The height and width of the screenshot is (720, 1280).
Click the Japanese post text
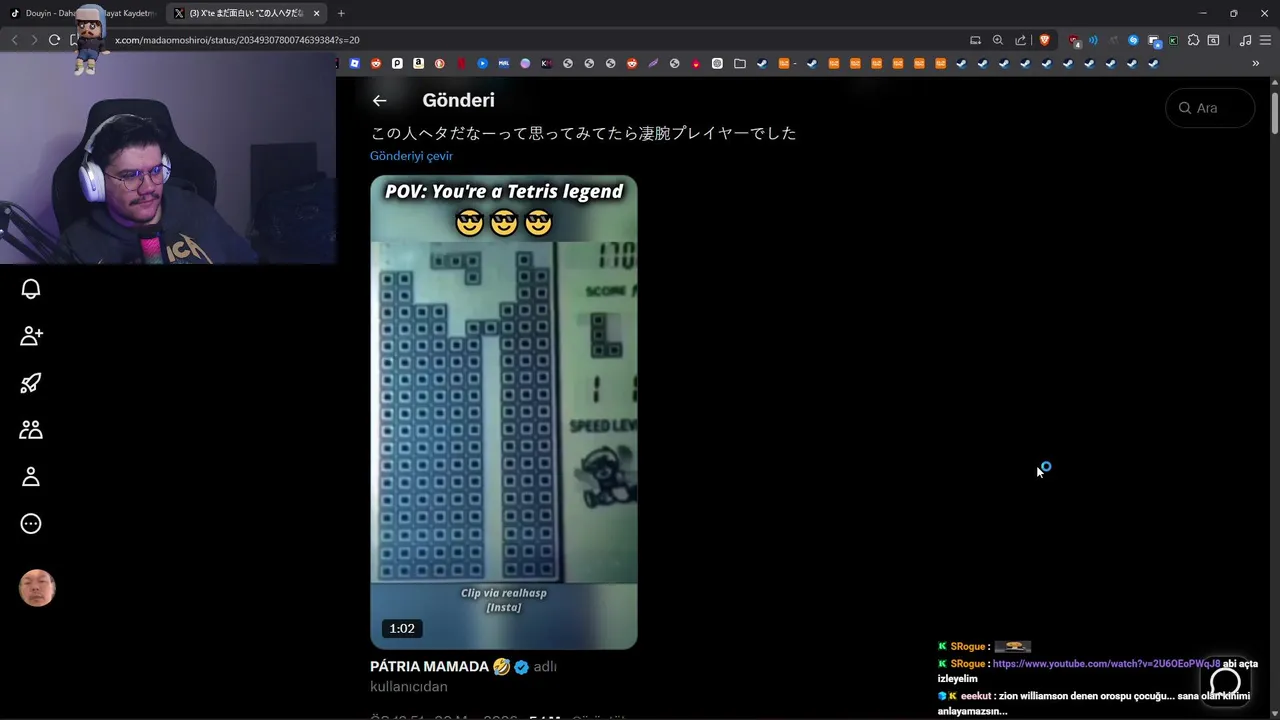point(583,133)
